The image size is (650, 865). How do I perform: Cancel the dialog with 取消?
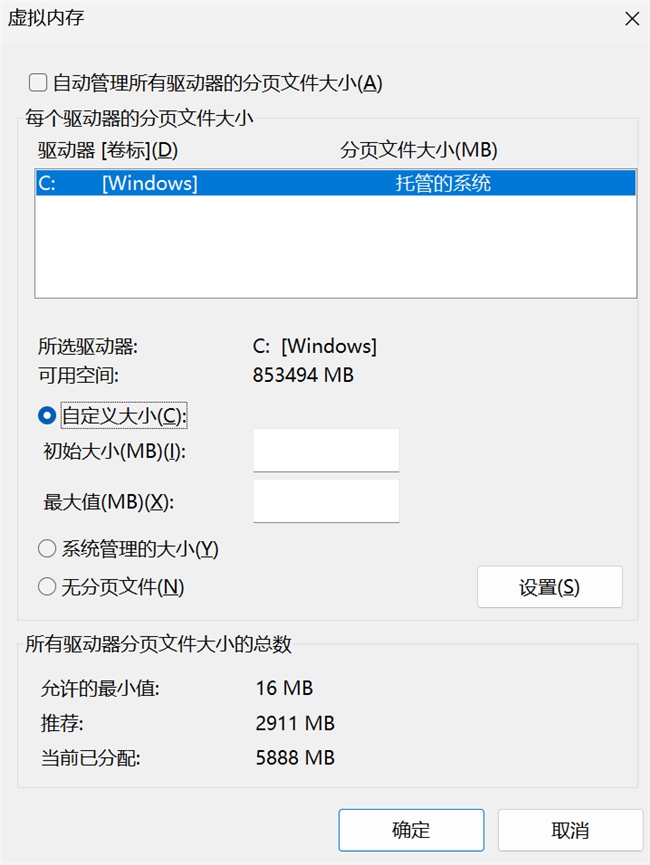[x=570, y=830]
